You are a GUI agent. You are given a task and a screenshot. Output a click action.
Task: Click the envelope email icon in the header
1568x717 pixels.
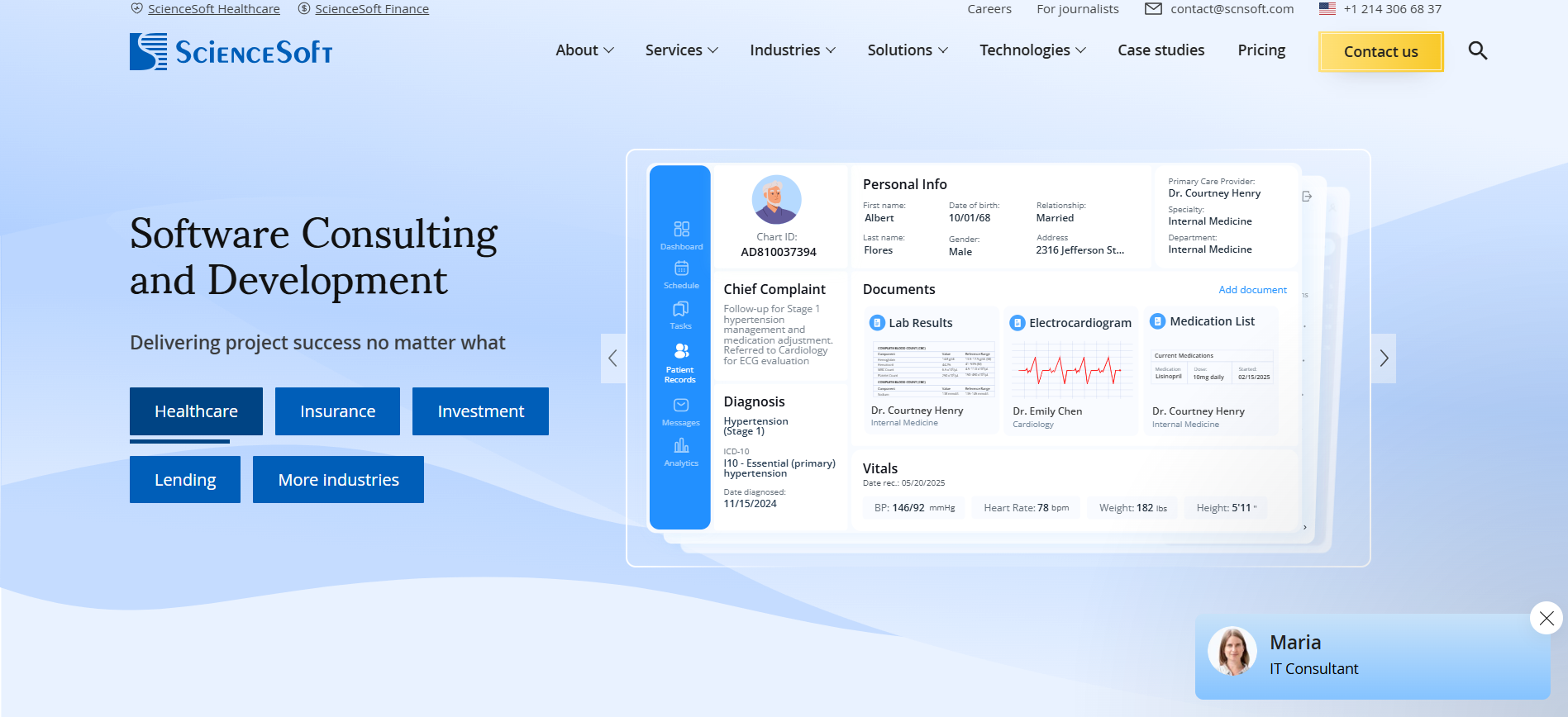tap(1153, 9)
